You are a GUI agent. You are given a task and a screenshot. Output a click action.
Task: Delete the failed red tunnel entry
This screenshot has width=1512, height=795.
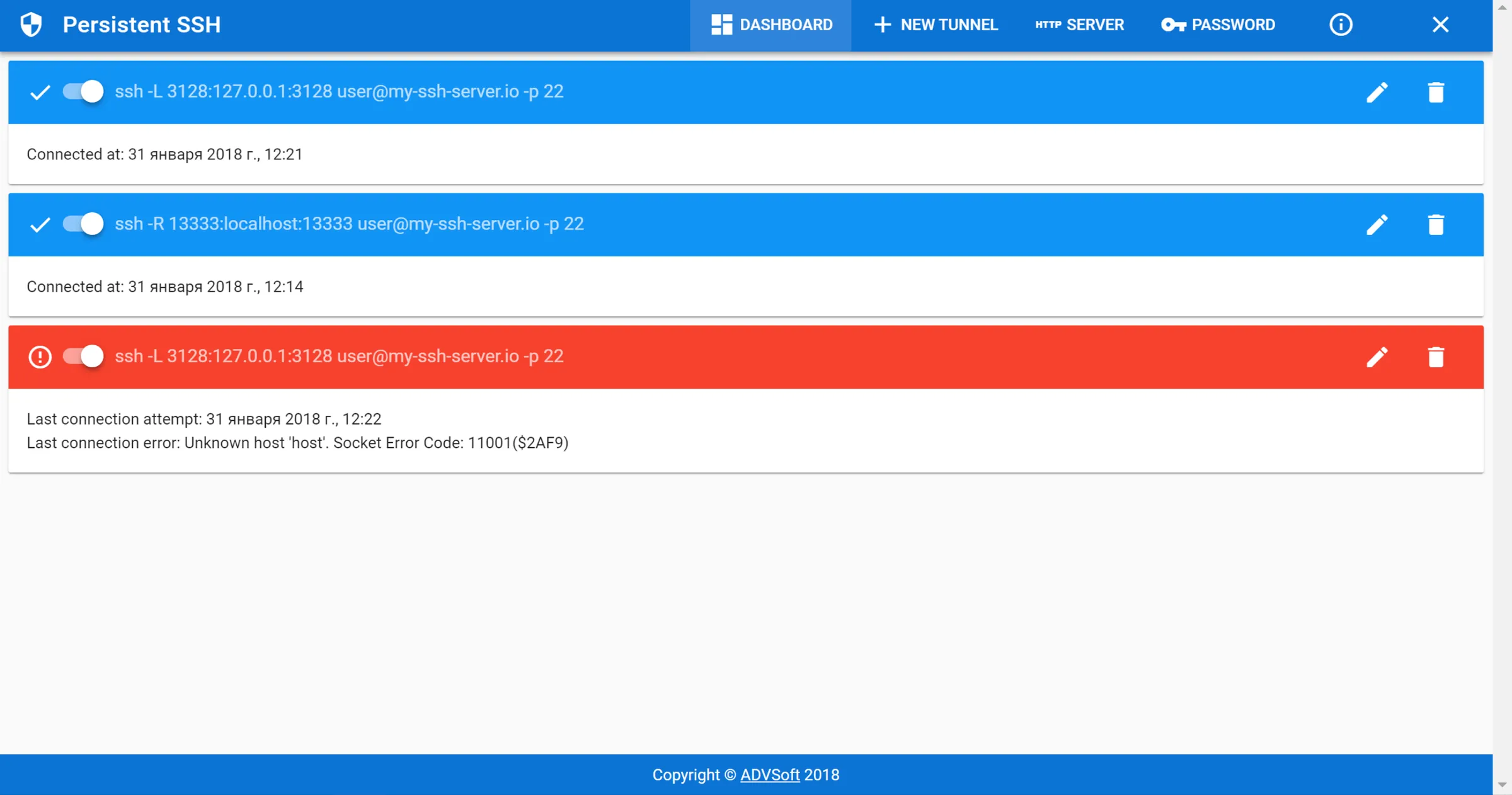point(1436,357)
